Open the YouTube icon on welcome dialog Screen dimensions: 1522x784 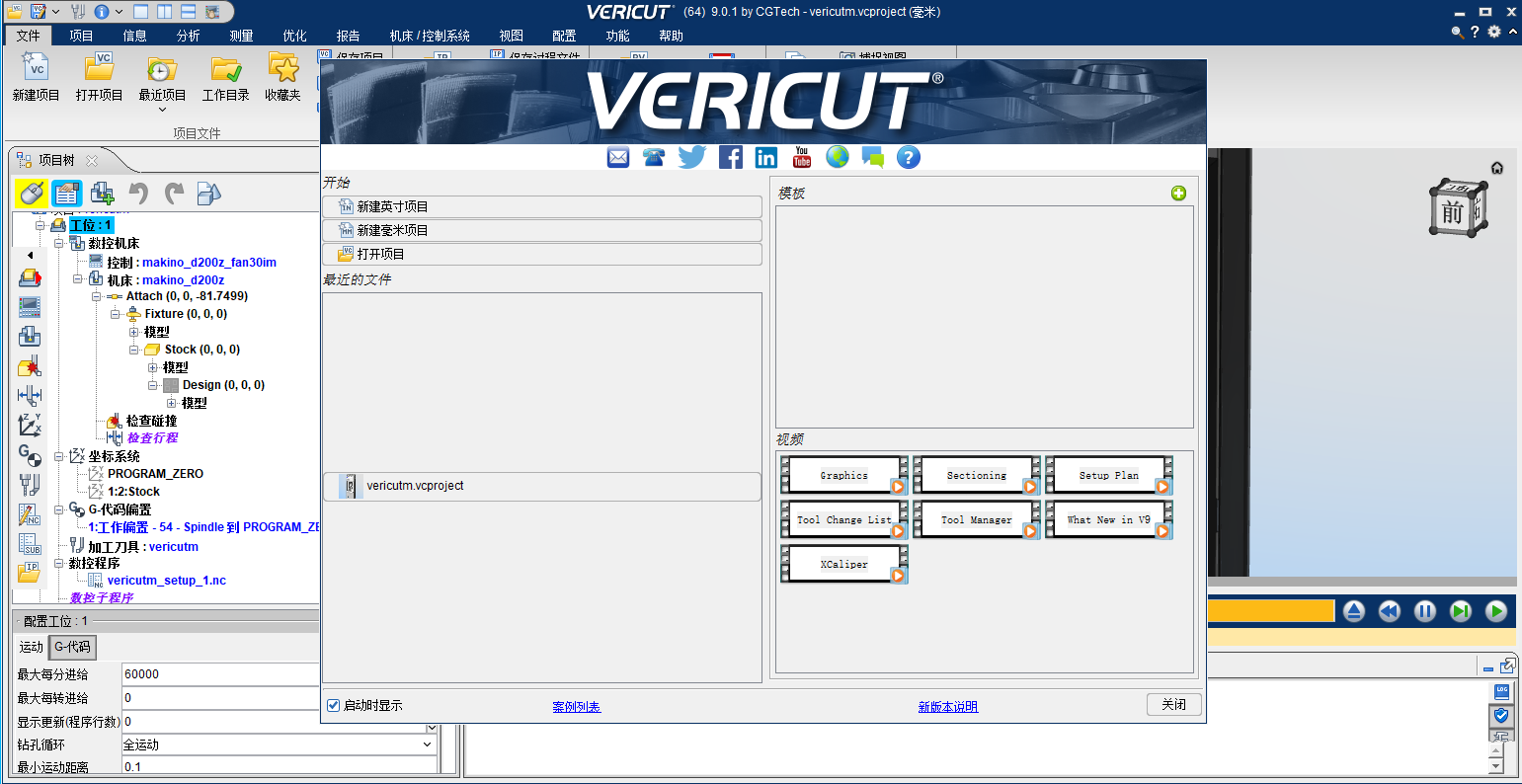[802, 157]
